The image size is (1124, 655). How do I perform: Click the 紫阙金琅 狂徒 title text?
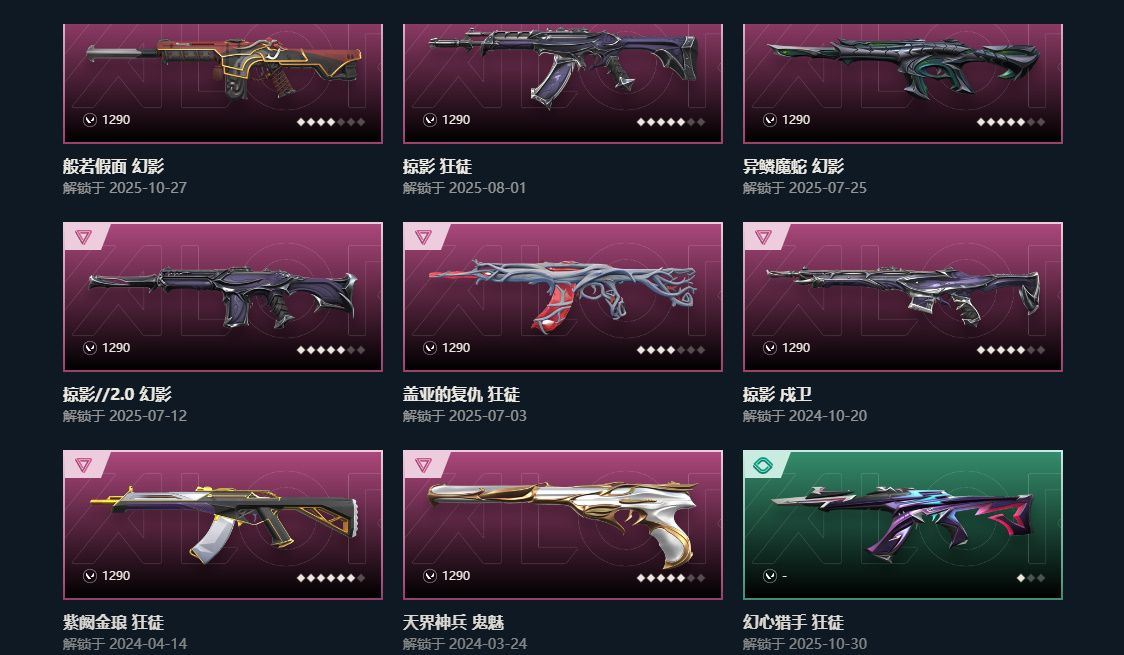[113, 622]
